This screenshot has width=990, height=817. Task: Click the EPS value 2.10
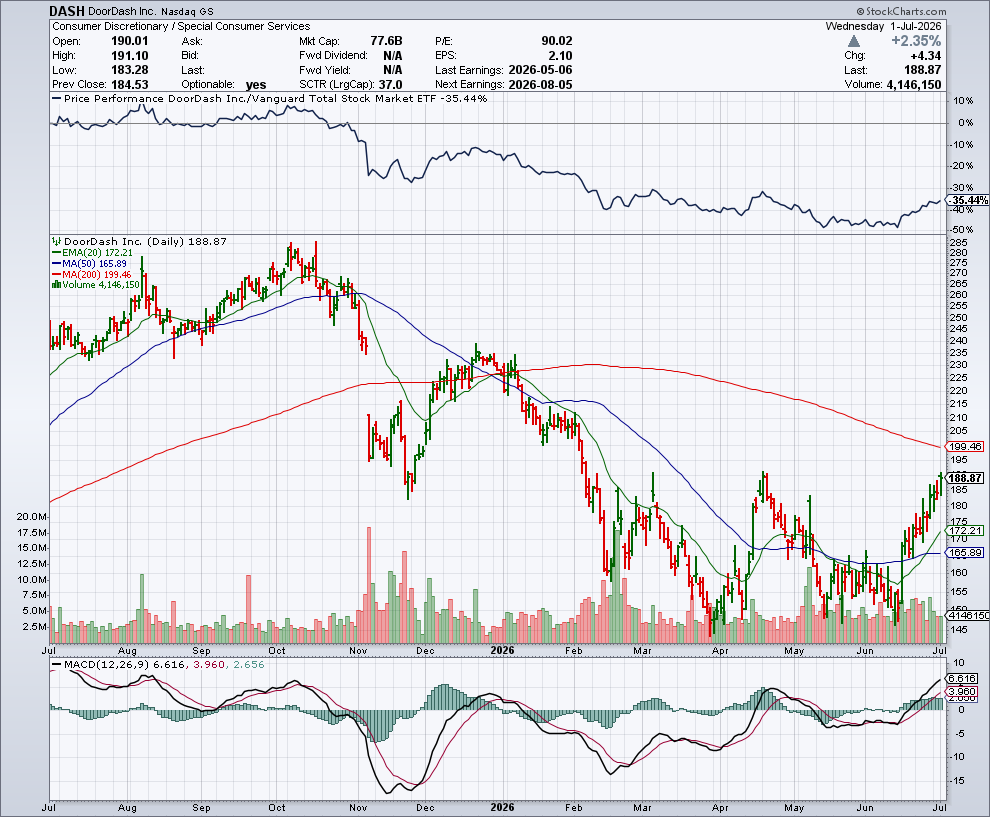point(561,56)
